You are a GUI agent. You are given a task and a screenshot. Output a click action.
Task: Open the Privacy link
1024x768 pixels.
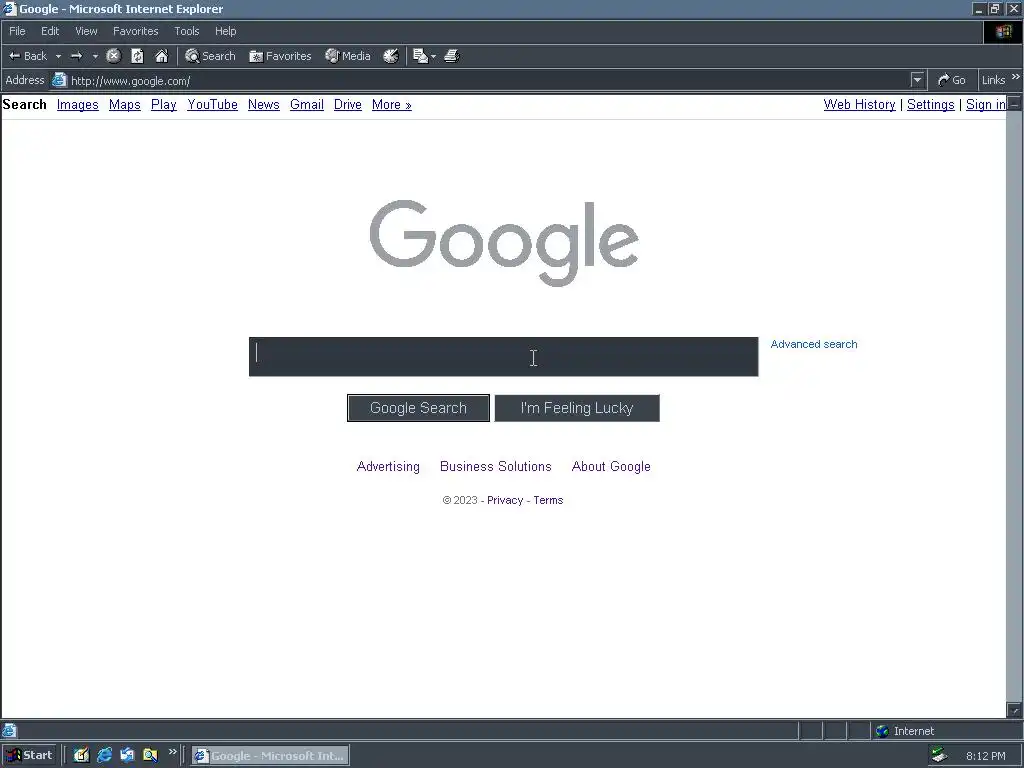point(505,500)
